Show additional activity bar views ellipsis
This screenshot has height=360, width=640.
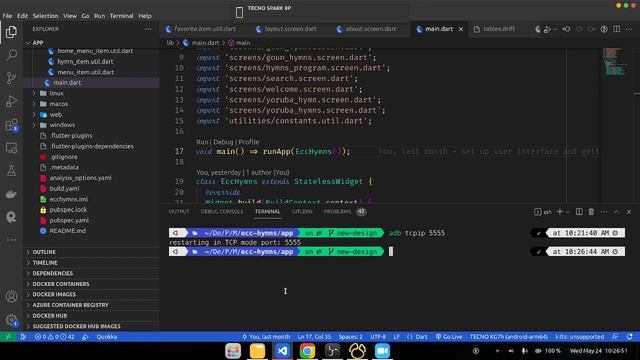point(11,240)
